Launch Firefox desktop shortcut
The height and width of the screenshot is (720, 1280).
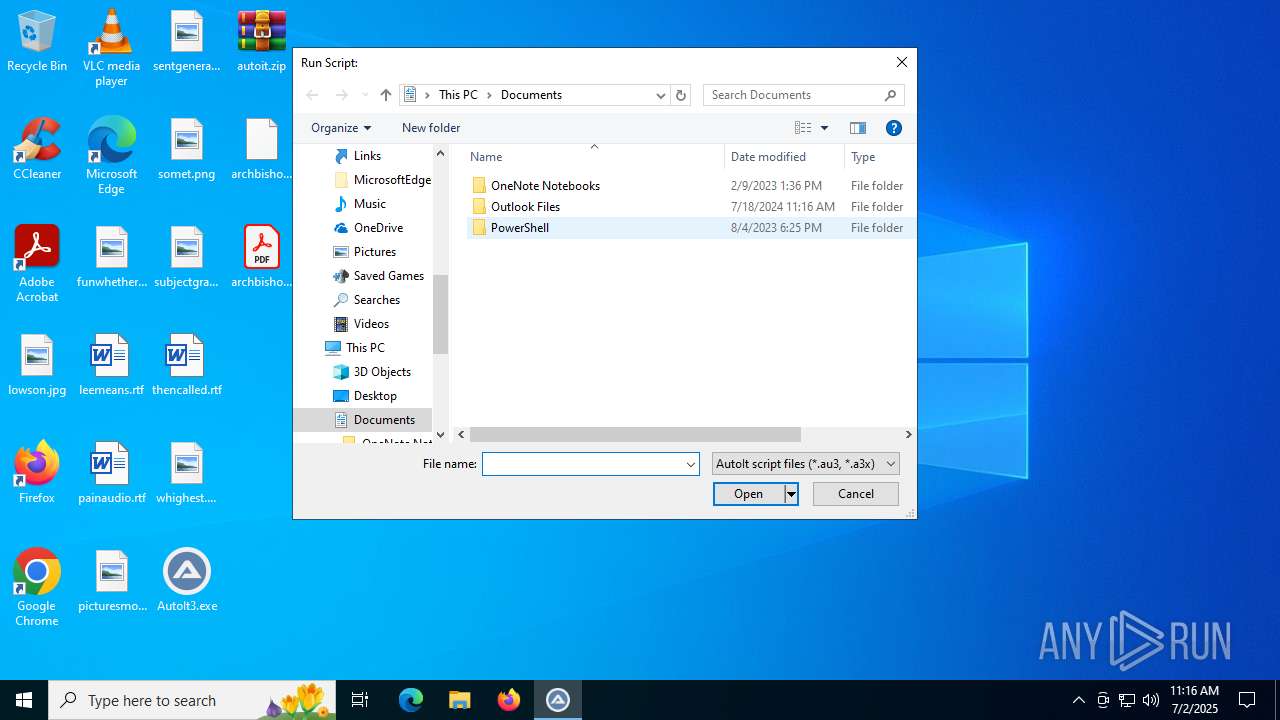click(x=37, y=473)
